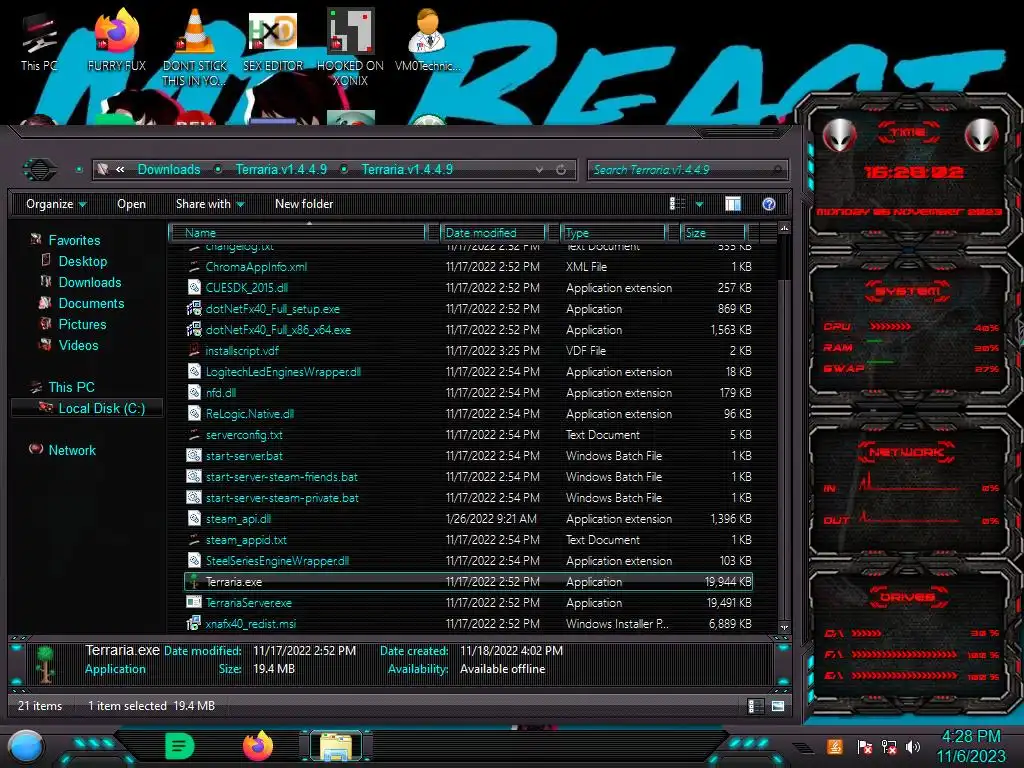Open the This PC desktop icon
This screenshot has height=768, width=1024.
(39, 42)
